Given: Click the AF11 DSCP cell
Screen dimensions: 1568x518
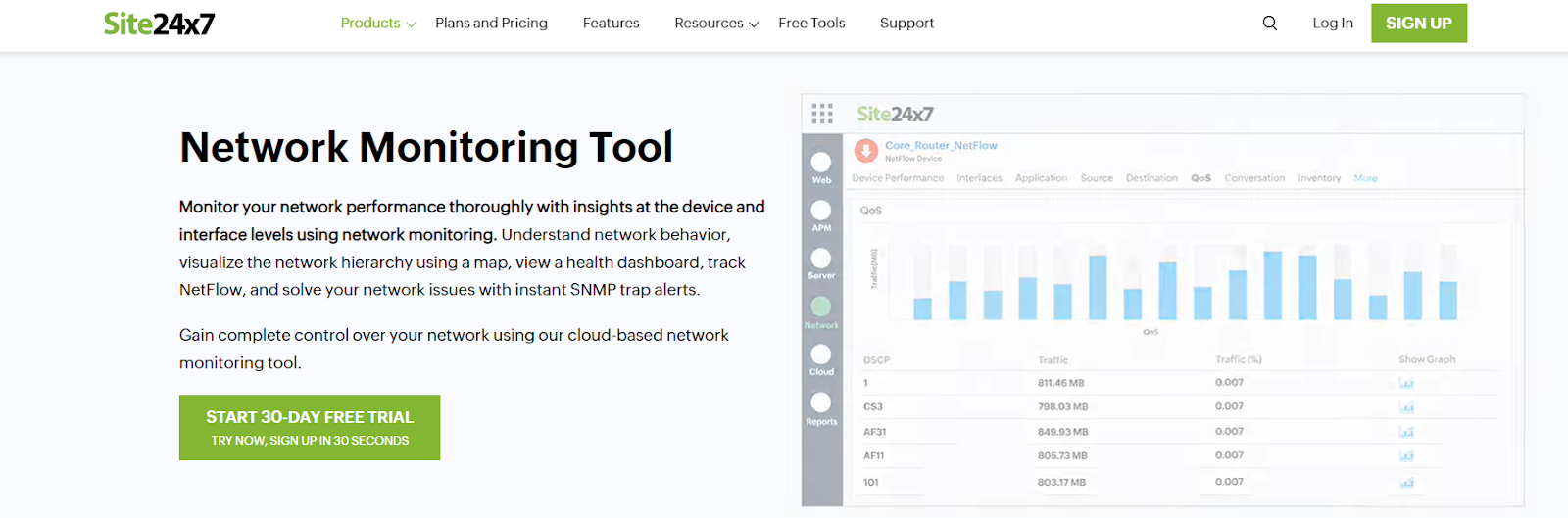Looking at the screenshot, I should click(873, 455).
